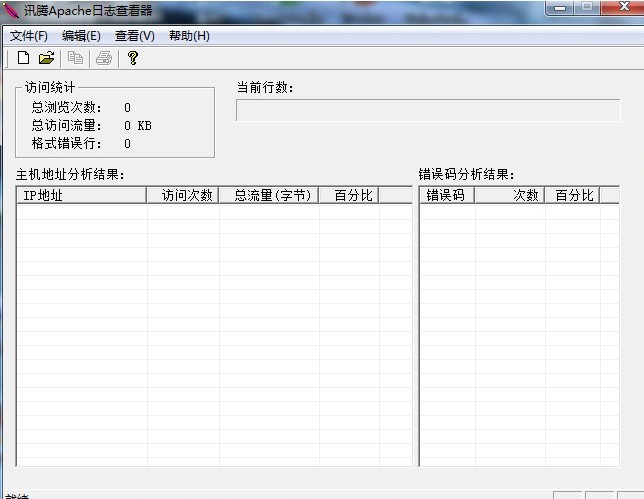Screen dimensions: 644x499
Task: Click the Copy toolbar icon
Action: pos(76,58)
